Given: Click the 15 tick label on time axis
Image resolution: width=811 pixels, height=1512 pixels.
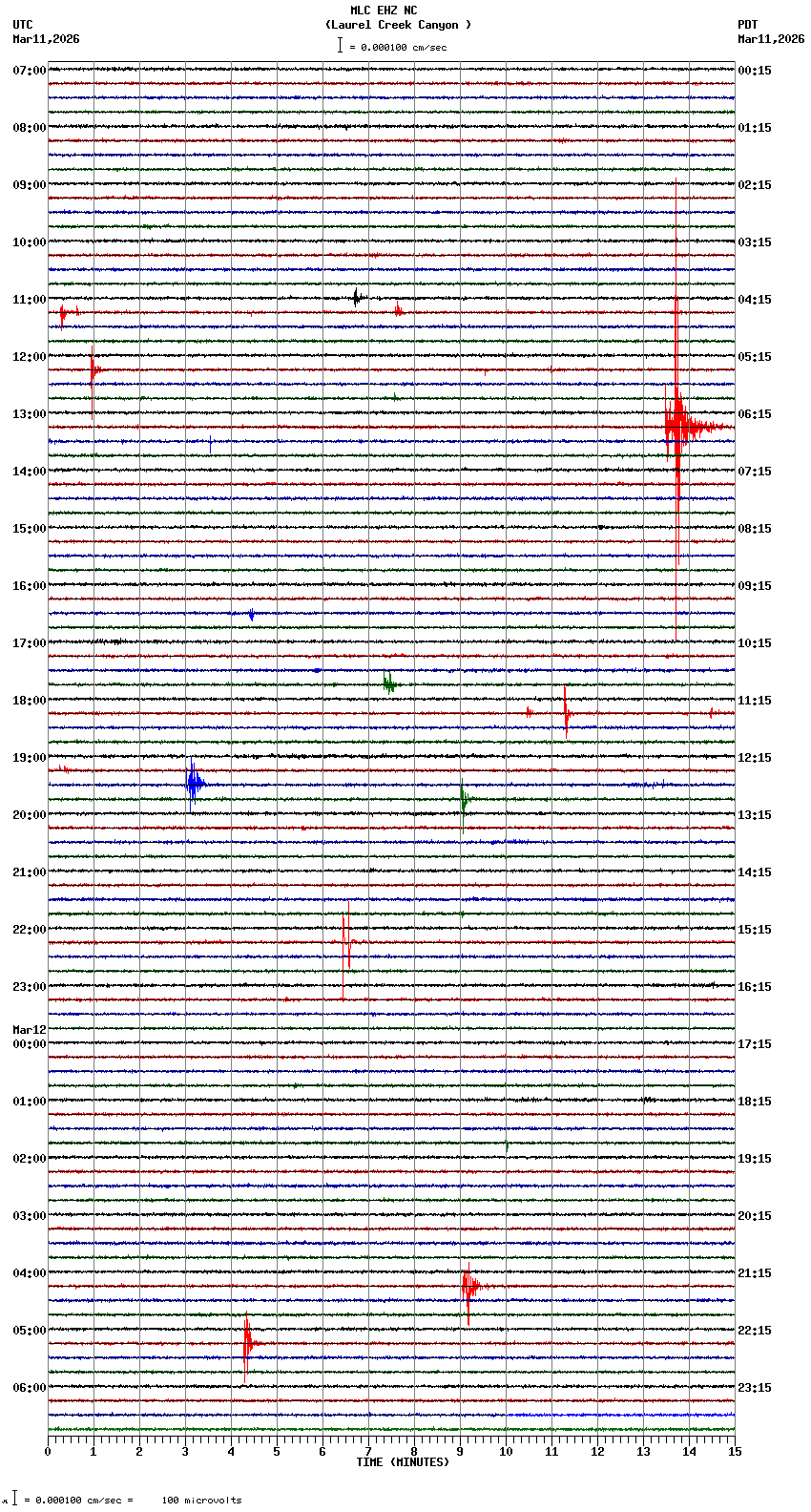Looking at the screenshot, I should pos(735,1452).
